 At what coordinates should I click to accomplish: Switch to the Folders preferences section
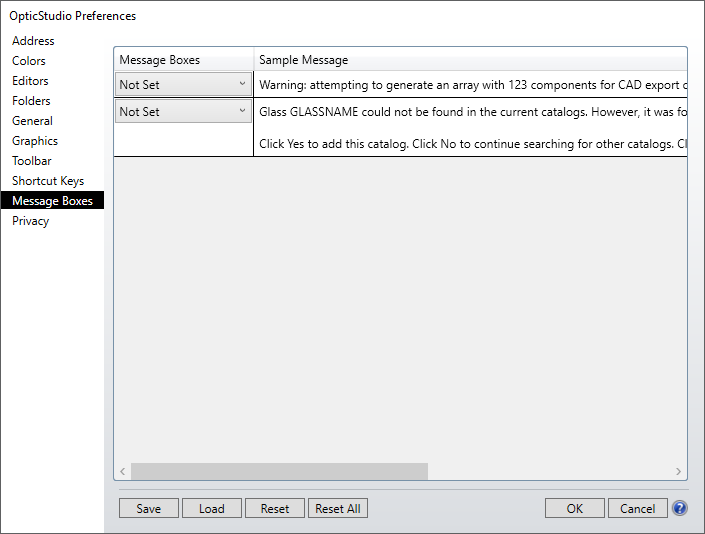click(x=31, y=101)
